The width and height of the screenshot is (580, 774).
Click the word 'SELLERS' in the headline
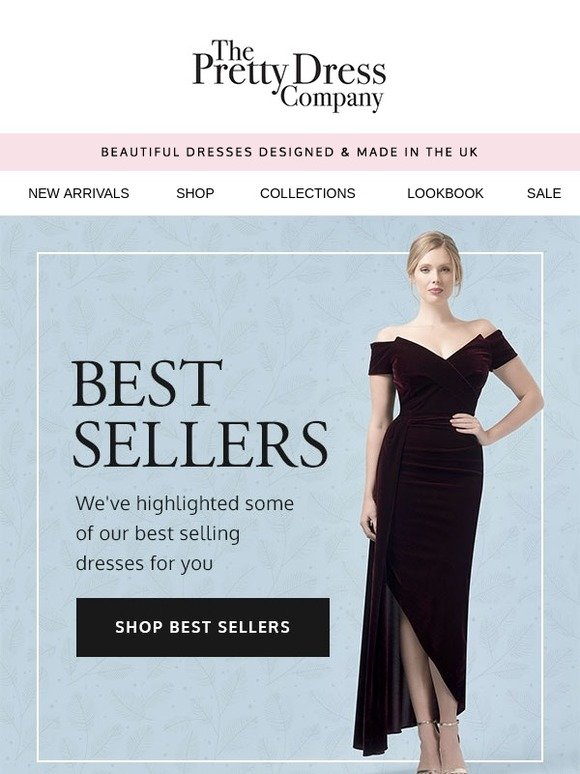pyautogui.click(x=200, y=444)
